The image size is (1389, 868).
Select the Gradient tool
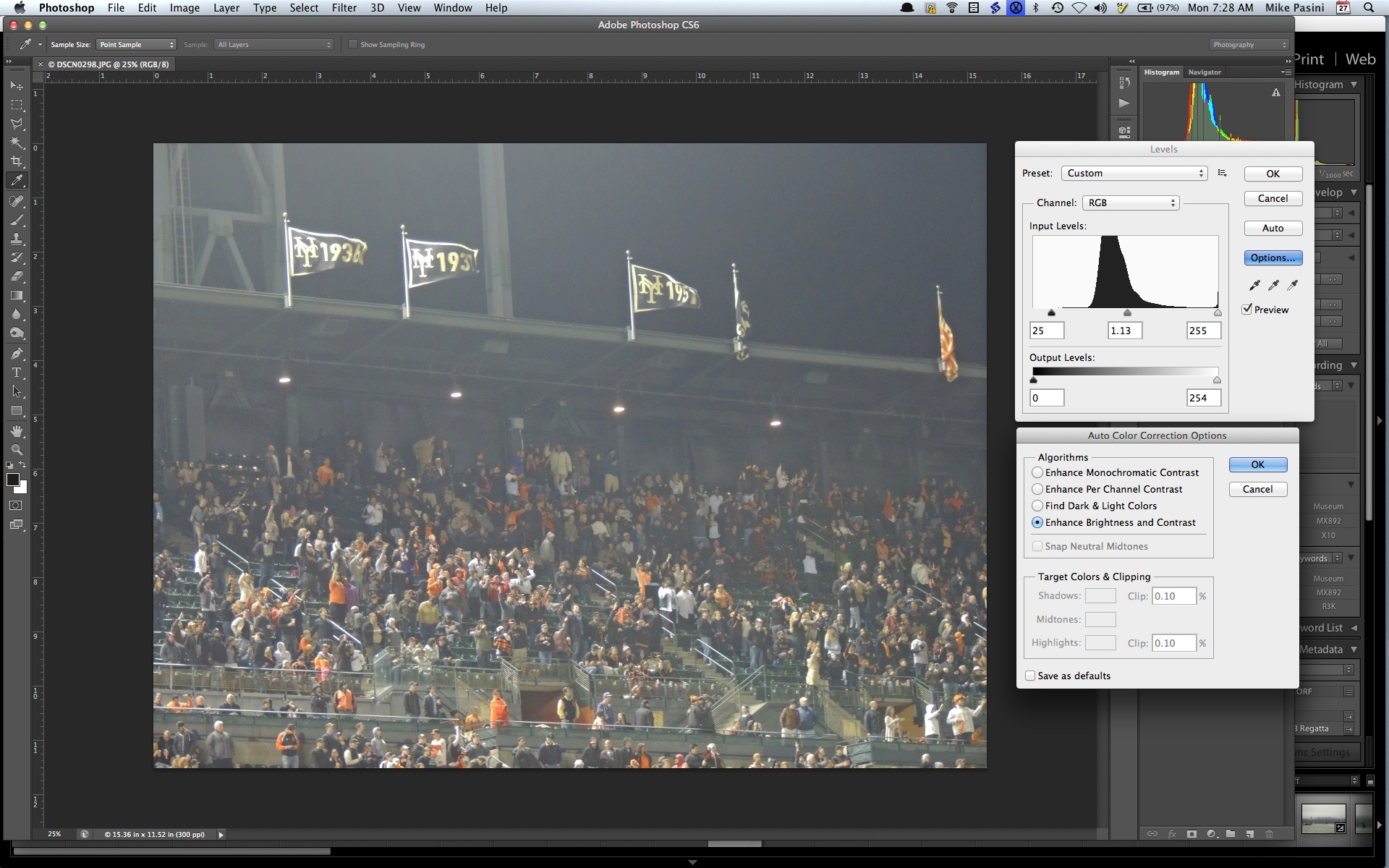coord(17,295)
